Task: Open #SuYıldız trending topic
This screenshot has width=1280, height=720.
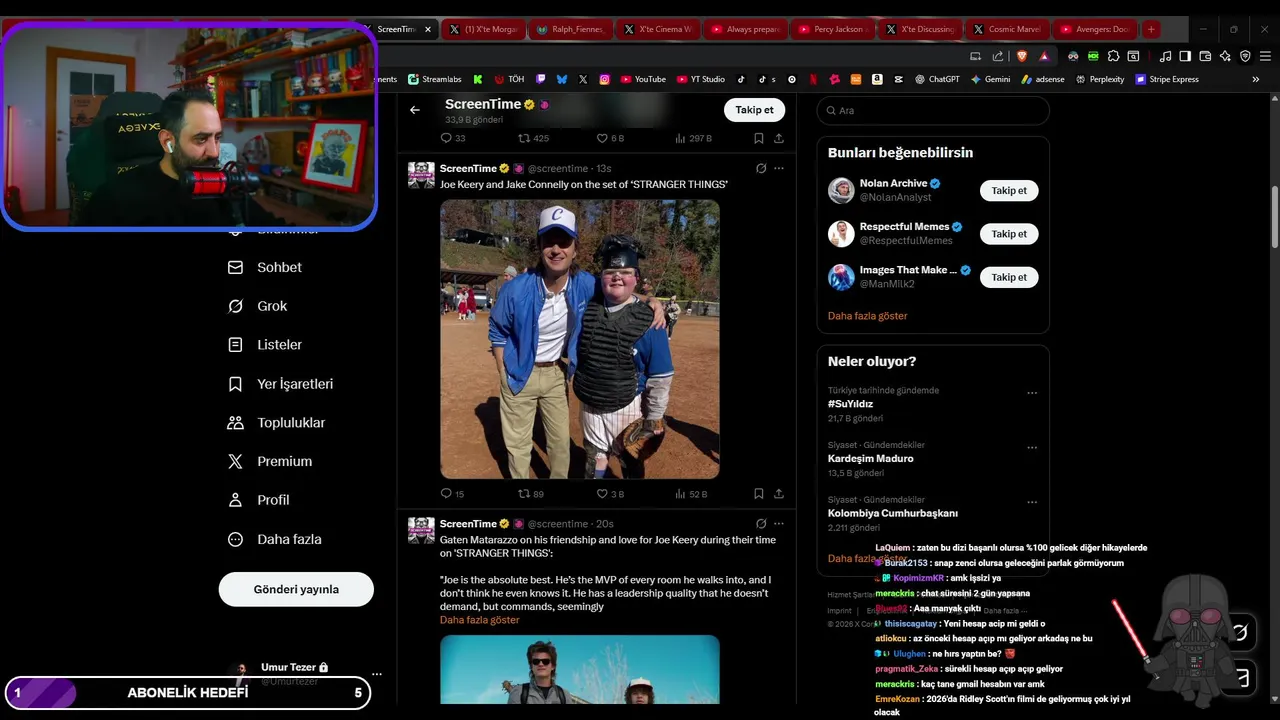Action: pos(850,404)
